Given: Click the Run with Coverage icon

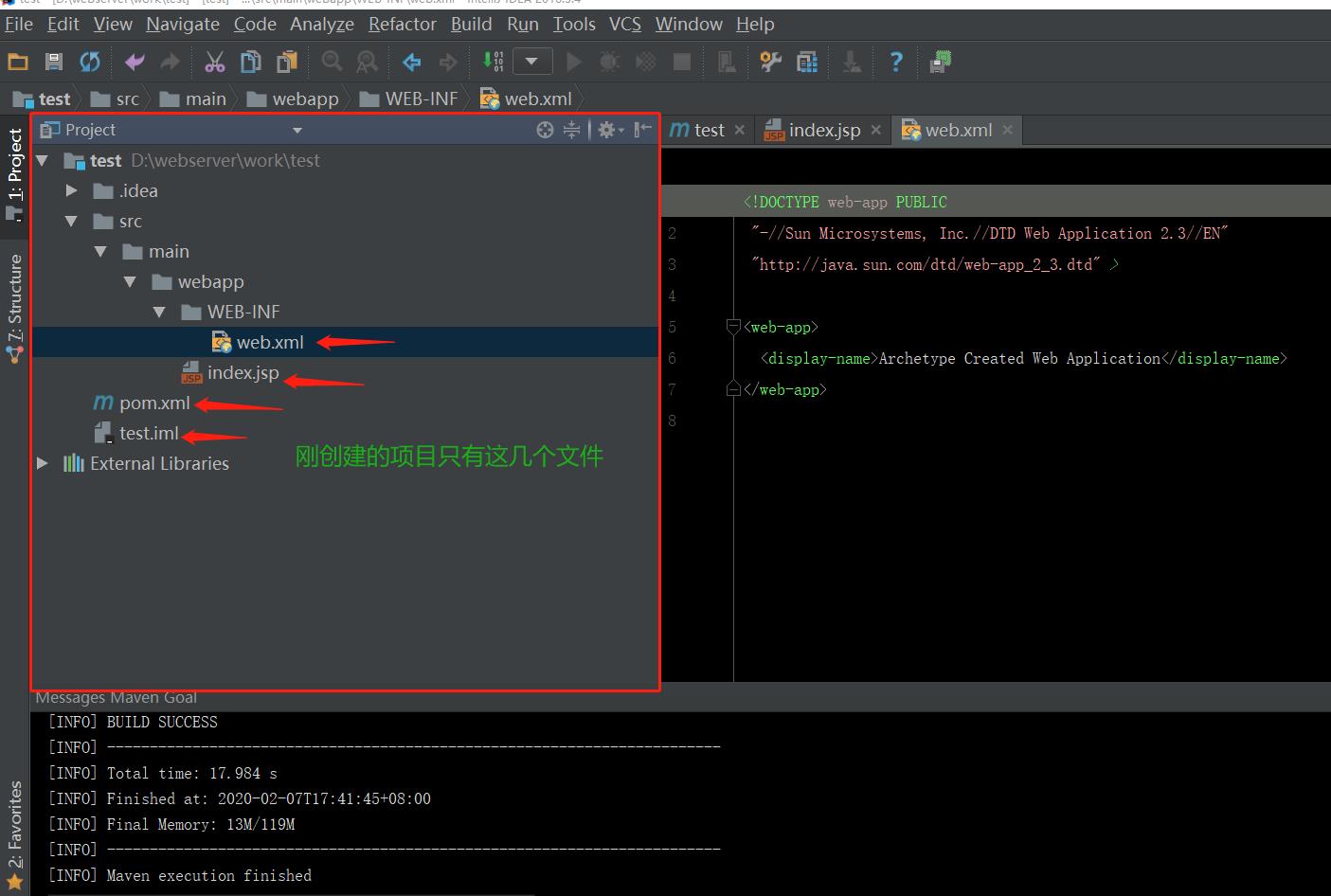Looking at the screenshot, I should coord(645,63).
